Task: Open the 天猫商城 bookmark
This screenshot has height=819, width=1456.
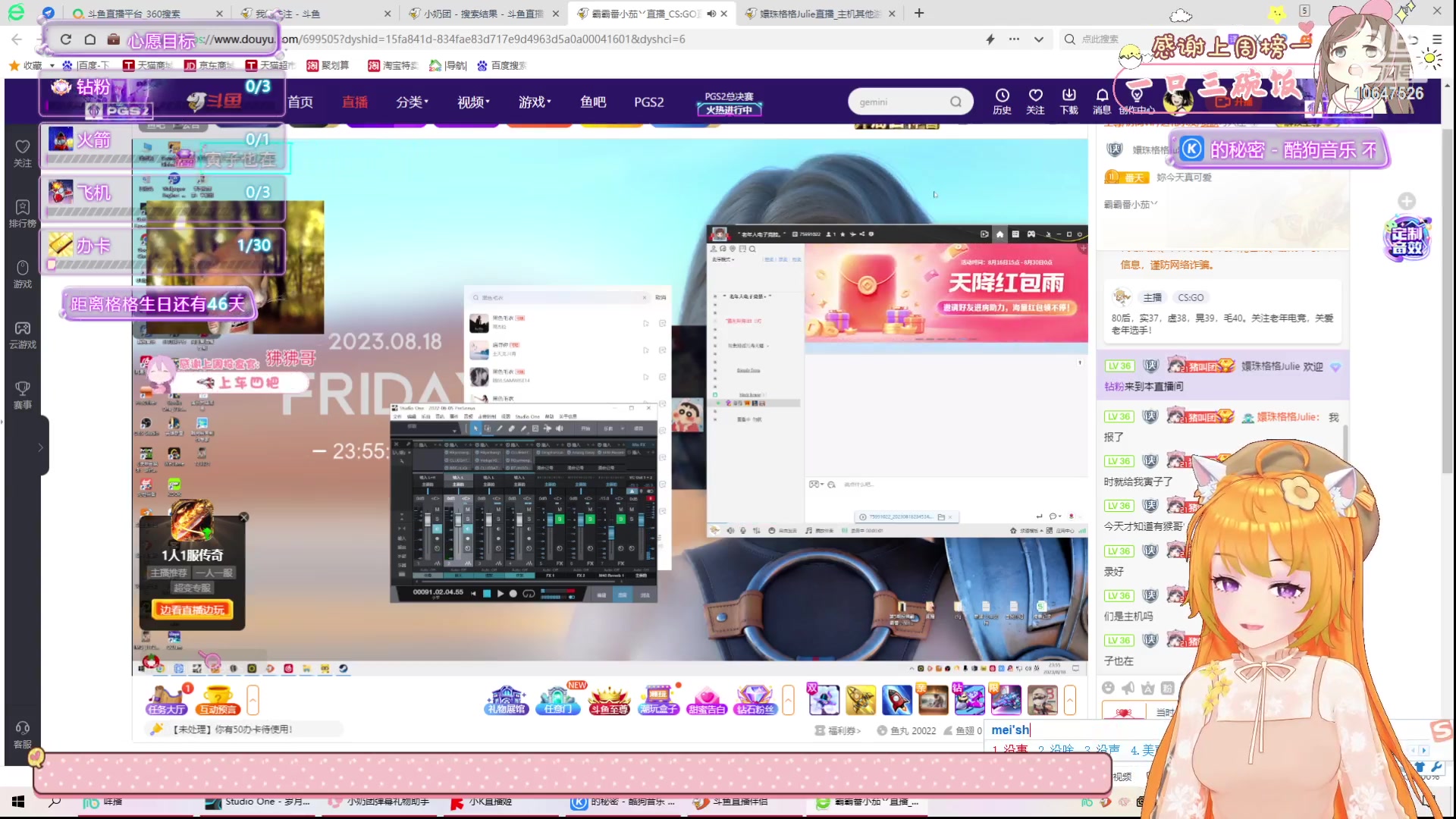Action: [147, 66]
